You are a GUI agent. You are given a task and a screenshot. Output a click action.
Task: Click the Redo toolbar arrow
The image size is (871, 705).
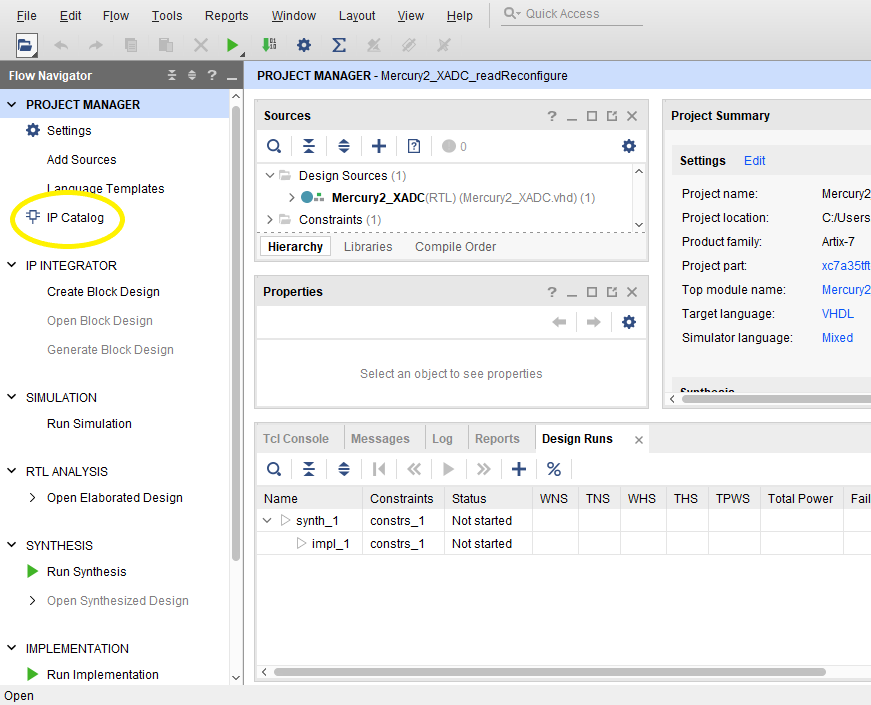pyautogui.click(x=96, y=45)
